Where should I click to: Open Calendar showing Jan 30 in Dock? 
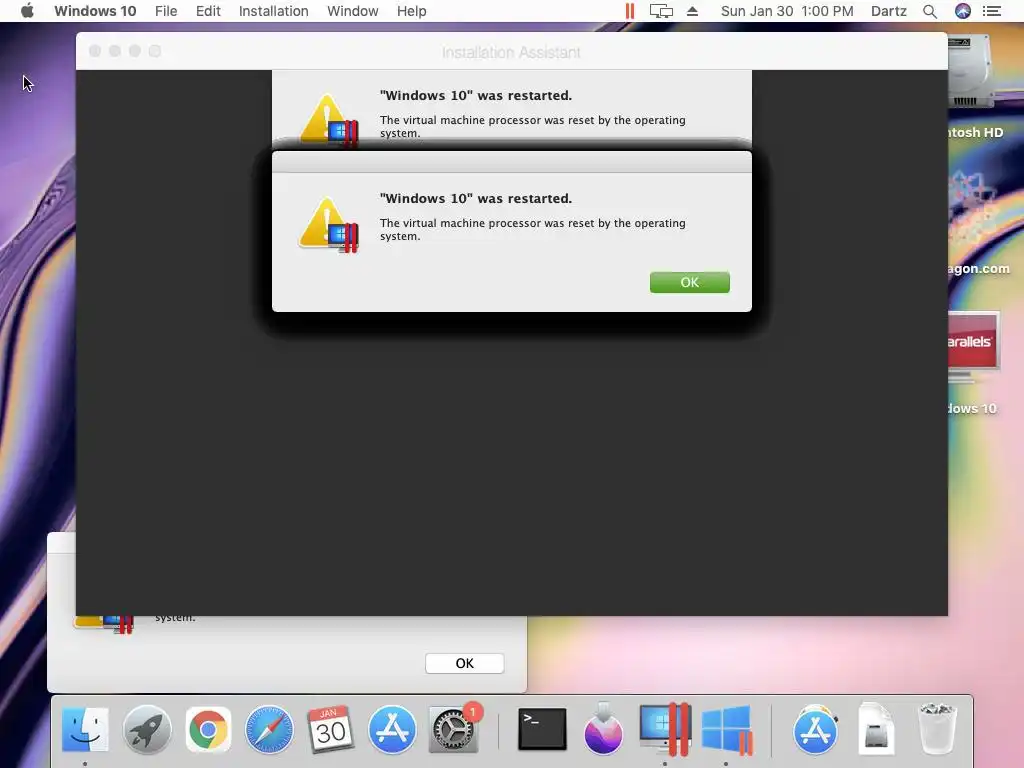click(x=330, y=729)
